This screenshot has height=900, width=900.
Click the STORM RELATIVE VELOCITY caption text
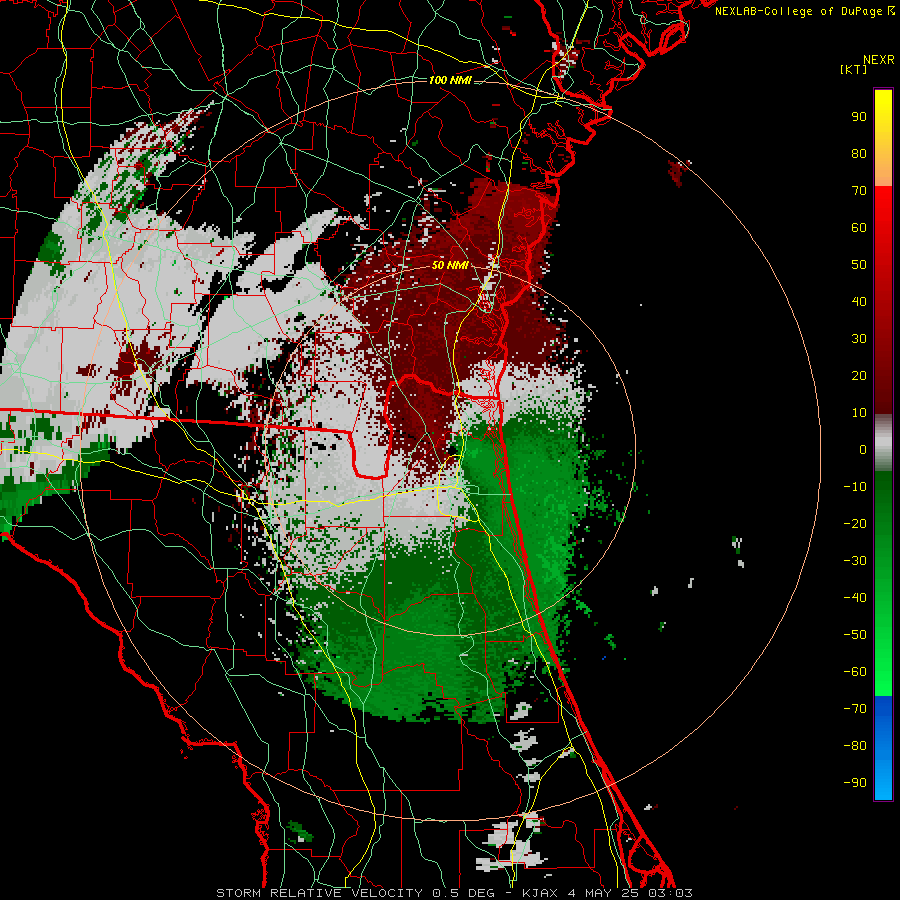pos(319,893)
